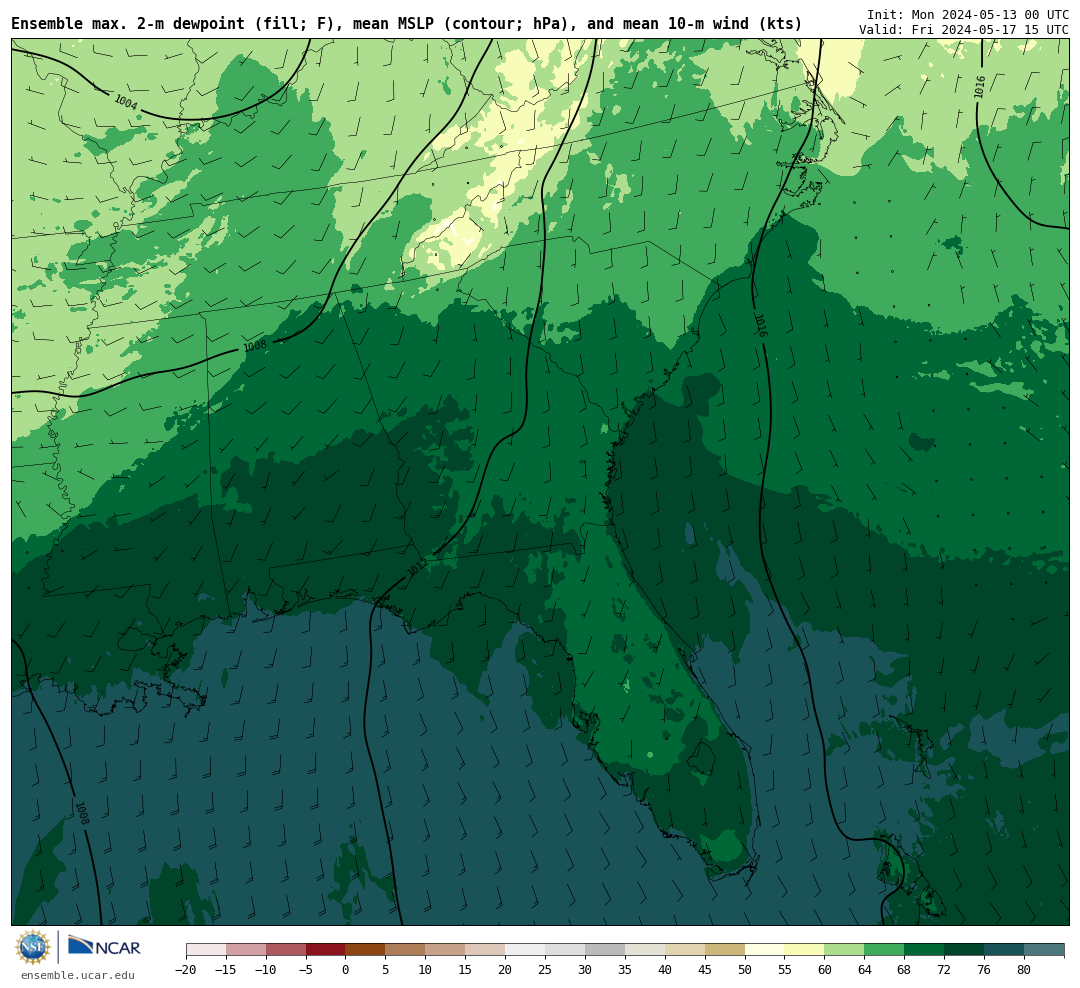
Task: Pick the pink -15 to -10 colorbar swatch
Action: point(246,950)
